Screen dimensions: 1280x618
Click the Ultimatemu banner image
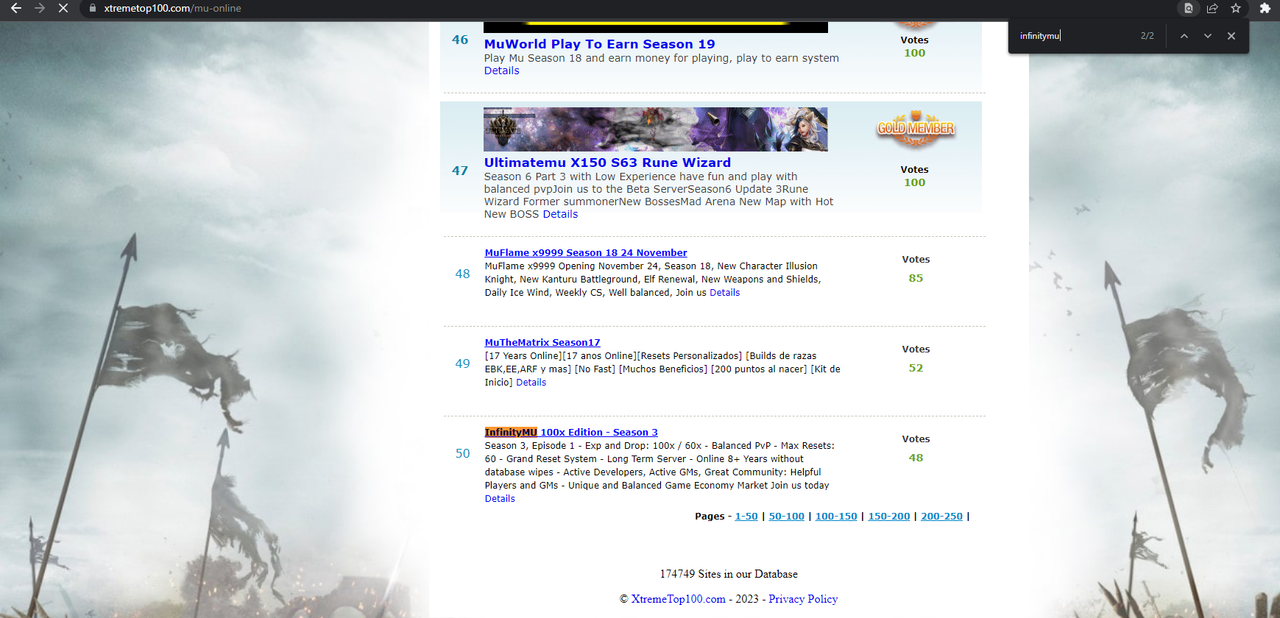(x=655, y=129)
